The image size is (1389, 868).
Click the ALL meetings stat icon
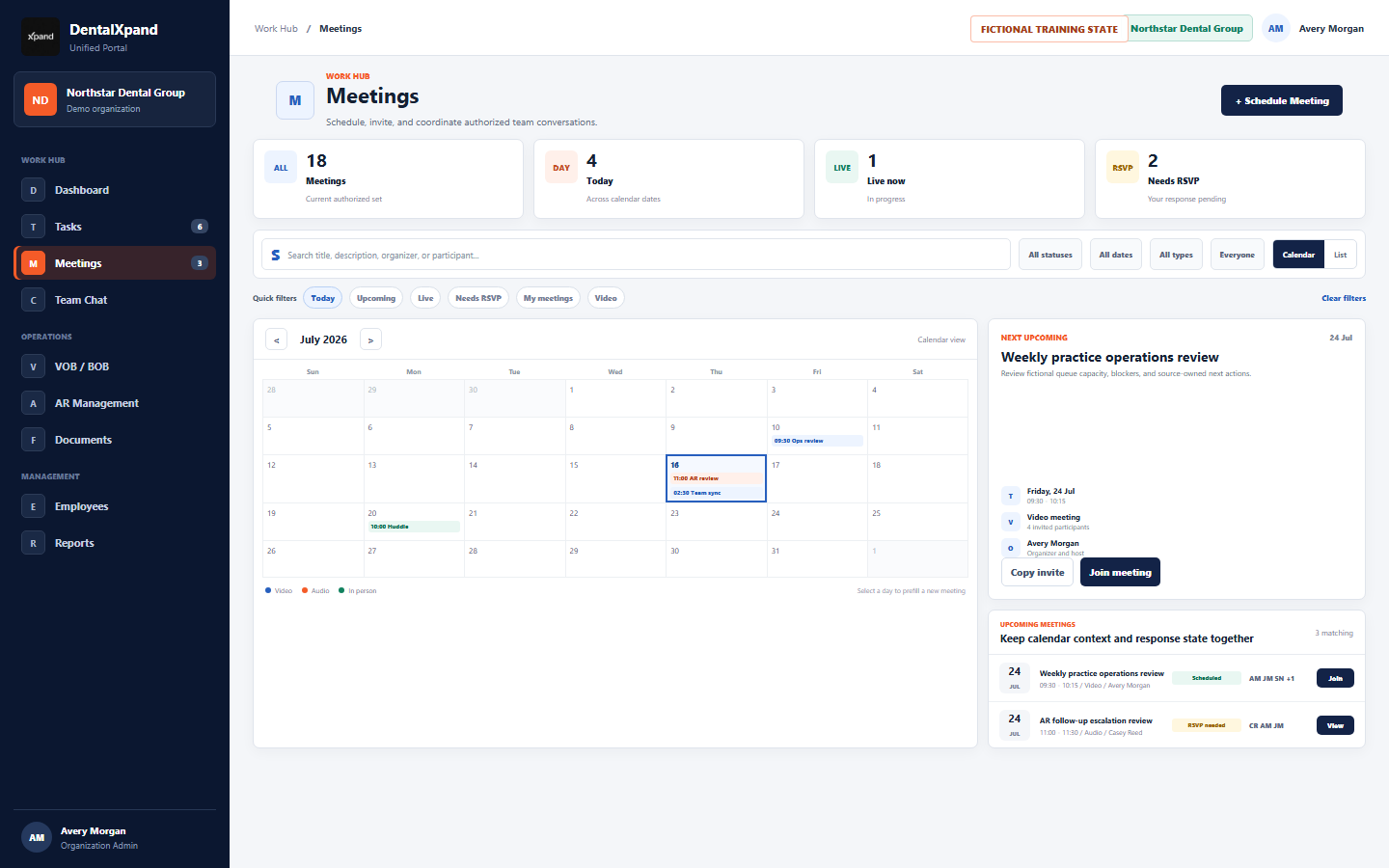[x=281, y=168]
